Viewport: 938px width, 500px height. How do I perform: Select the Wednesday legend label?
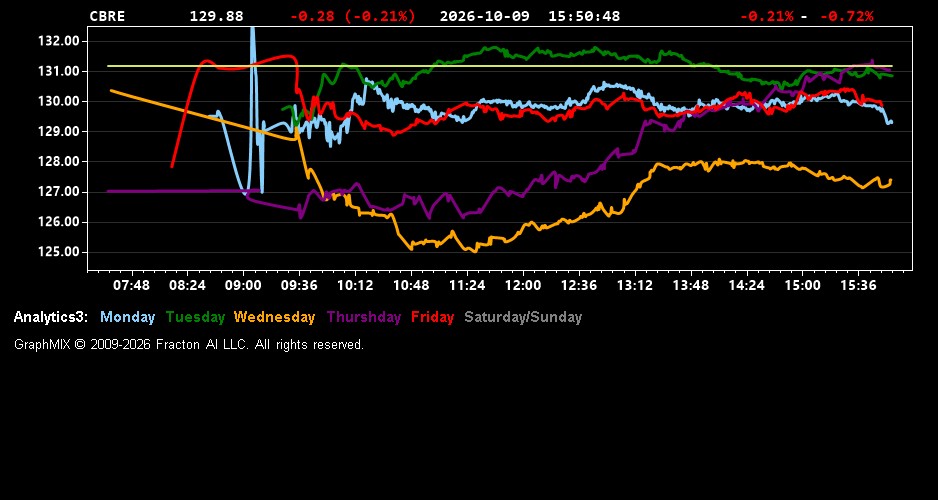(275, 317)
